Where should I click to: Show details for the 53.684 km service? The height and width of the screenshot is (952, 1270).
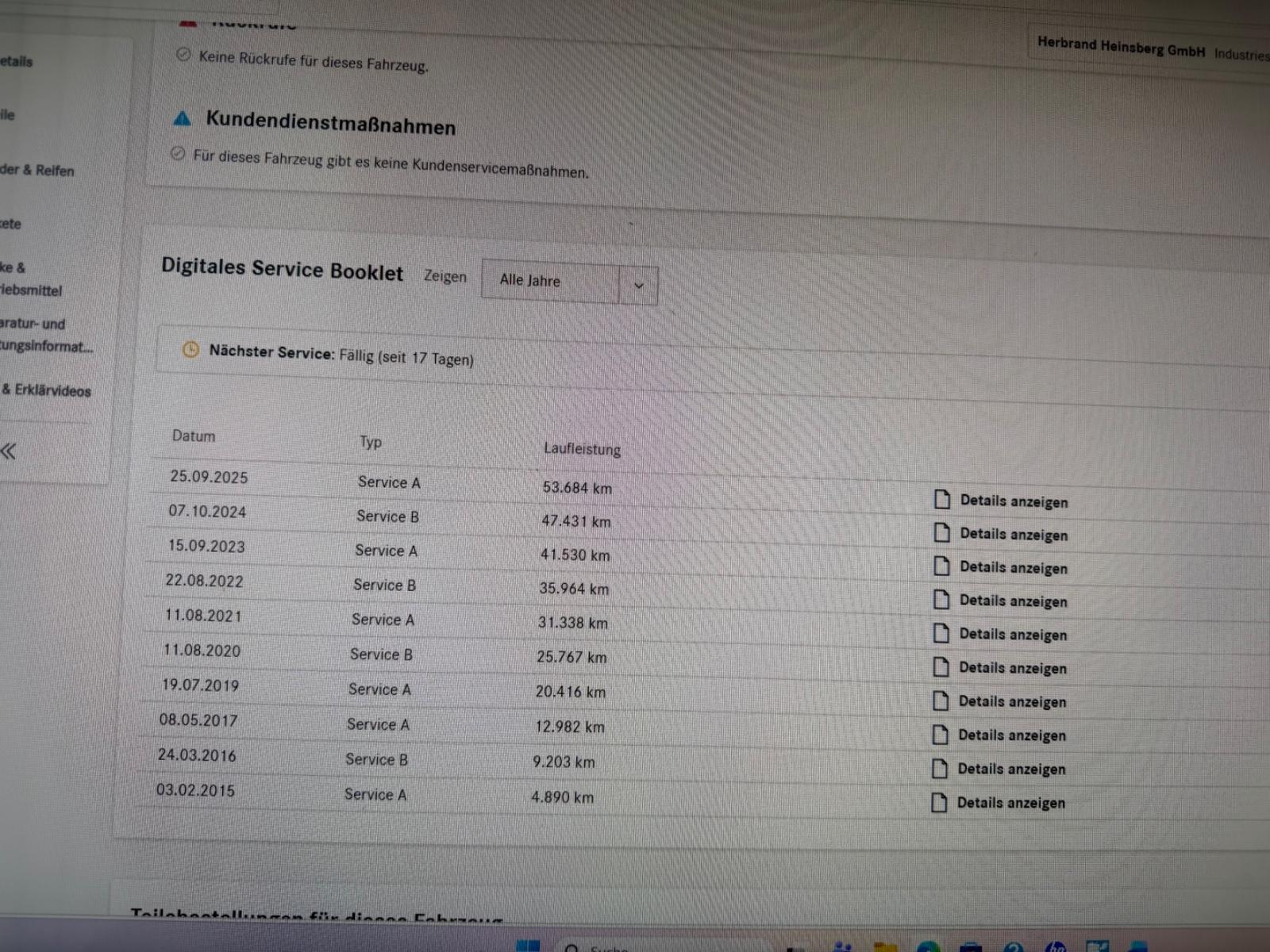pos(1014,501)
